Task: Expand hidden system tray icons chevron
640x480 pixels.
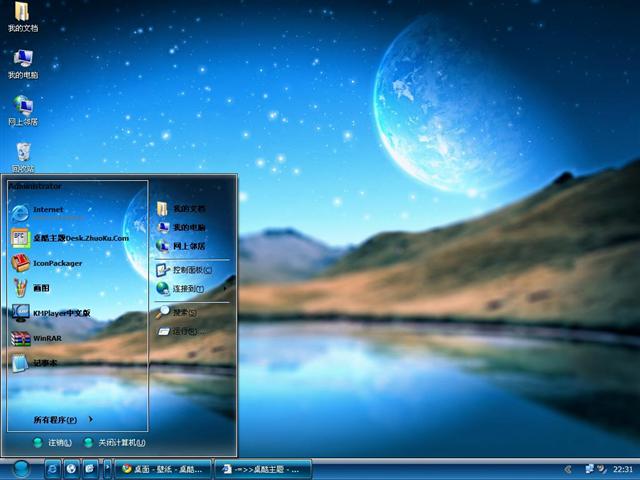Action: tap(568, 469)
